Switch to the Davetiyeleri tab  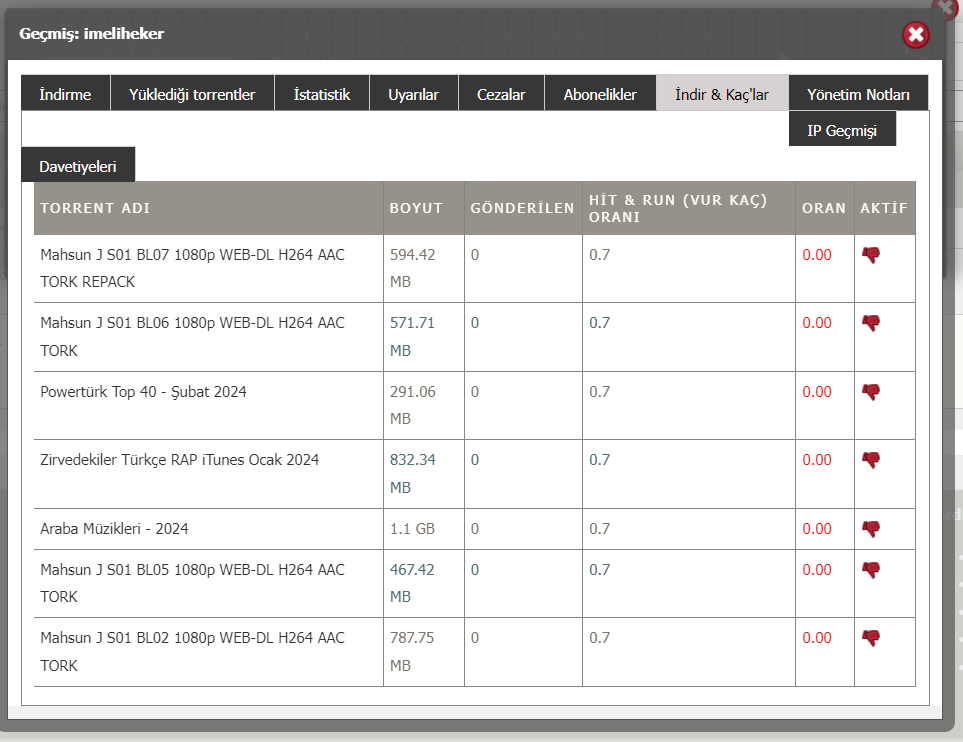point(78,166)
